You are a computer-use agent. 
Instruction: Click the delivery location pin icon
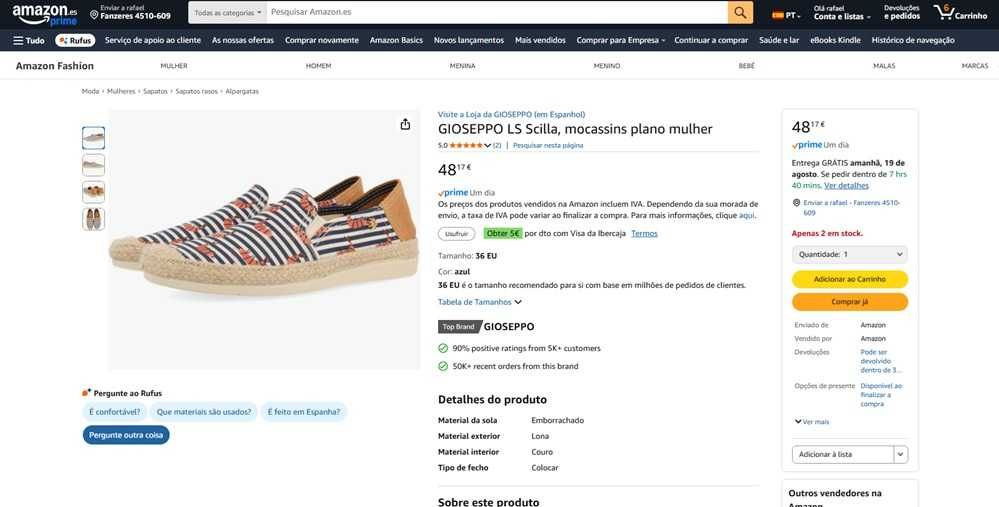(94, 15)
